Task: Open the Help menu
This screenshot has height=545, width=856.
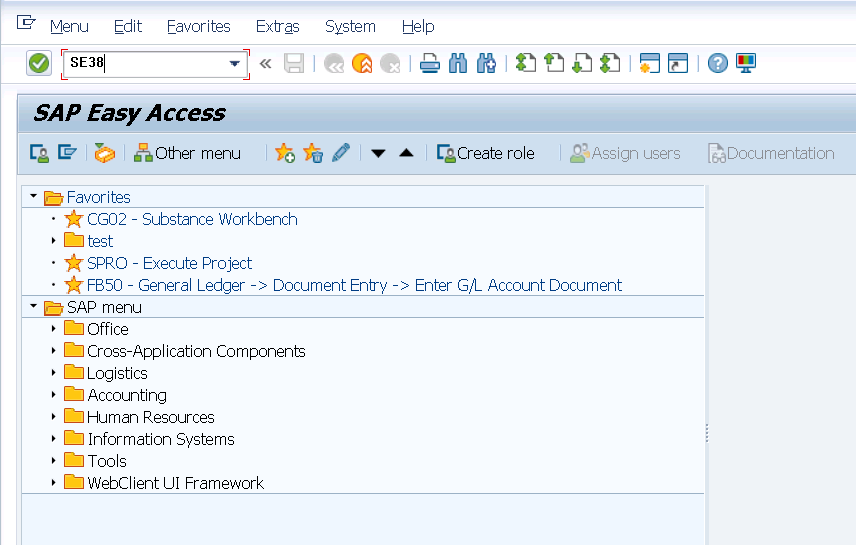Action: point(418,26)
